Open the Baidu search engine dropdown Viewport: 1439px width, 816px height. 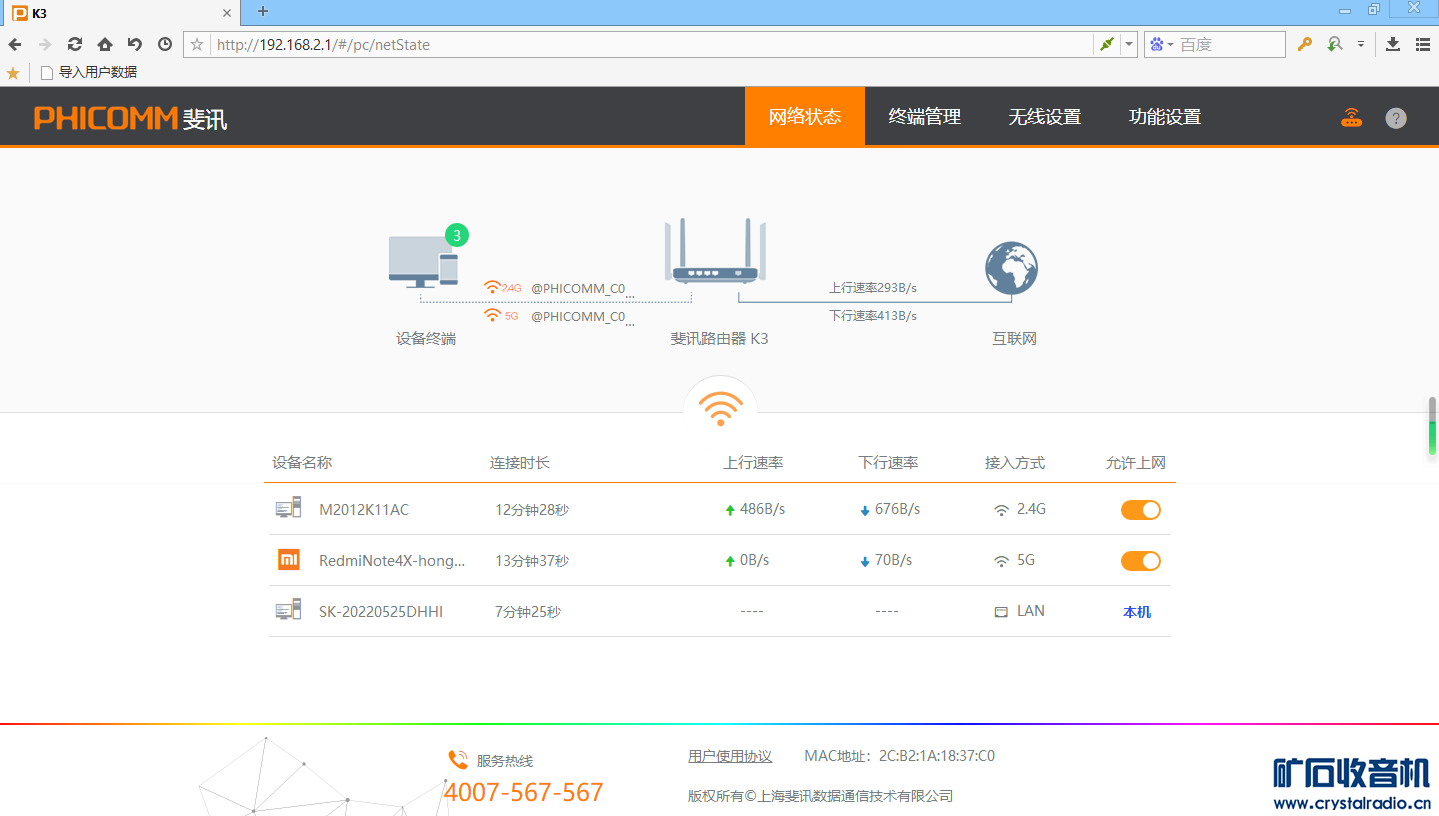[1161, 44]
